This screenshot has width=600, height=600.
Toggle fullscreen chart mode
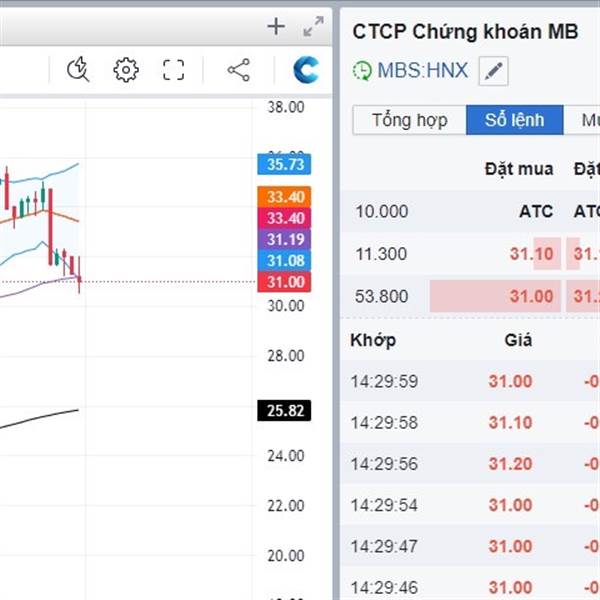tap(173, 70)
